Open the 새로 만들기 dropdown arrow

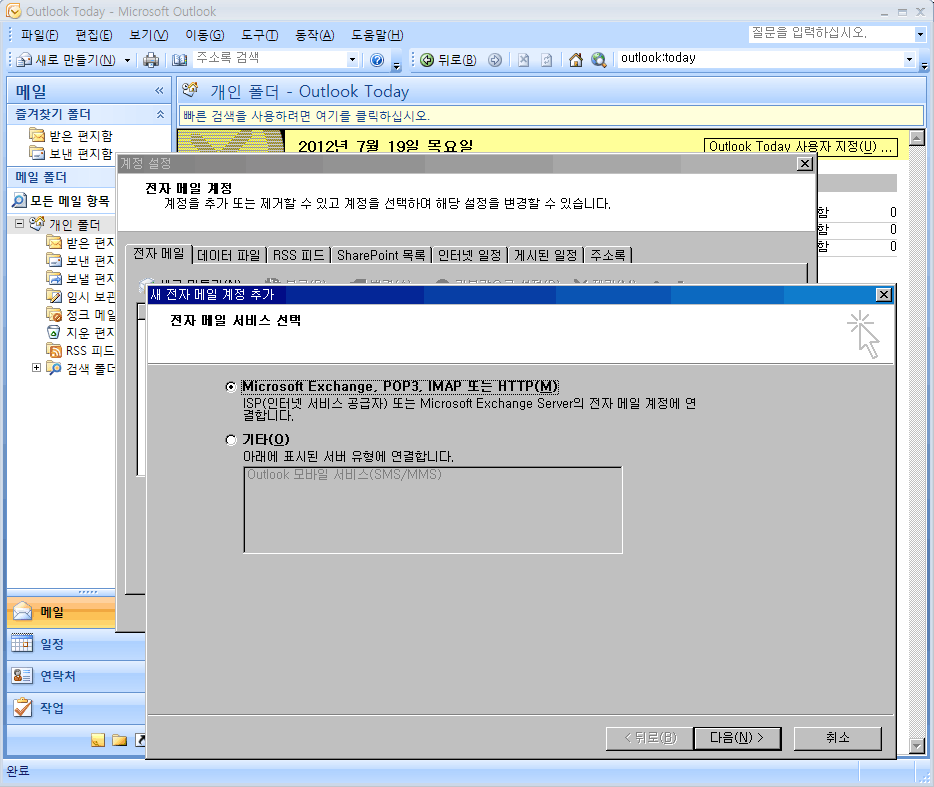[x=127, y=60]
